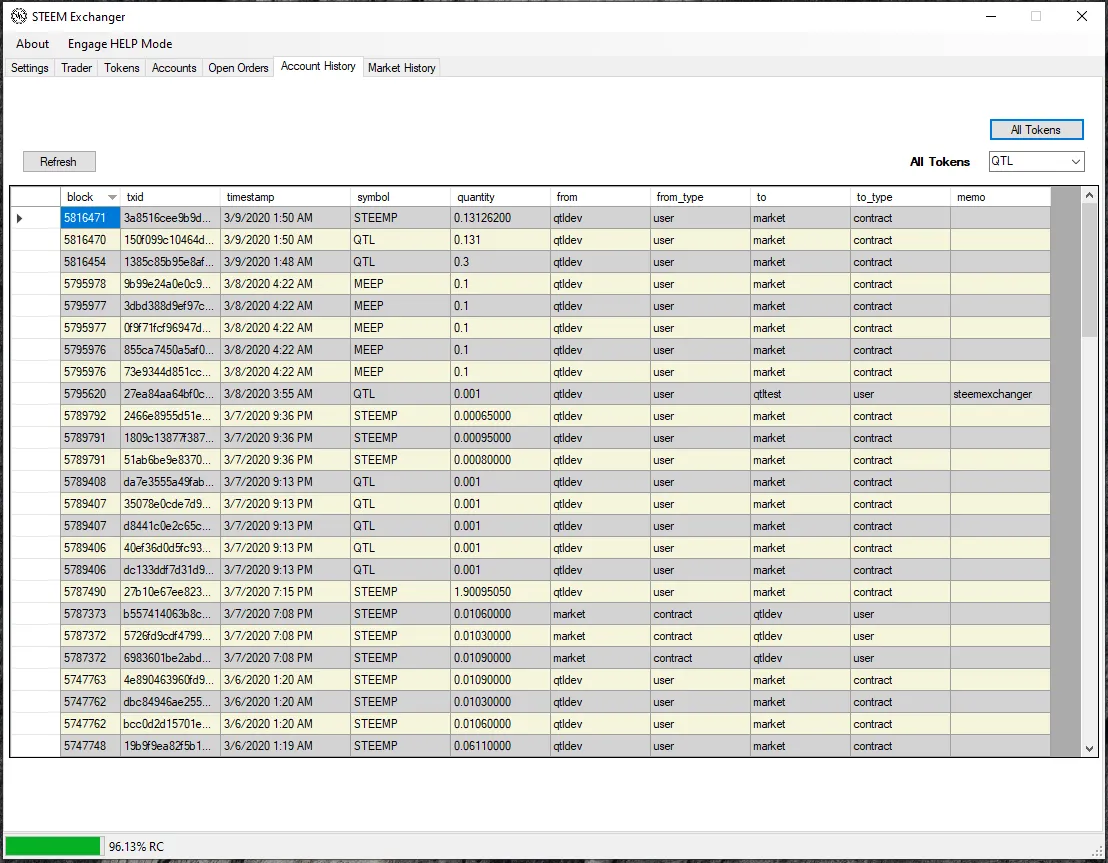Click the memo column header

tap(1001, 197)
